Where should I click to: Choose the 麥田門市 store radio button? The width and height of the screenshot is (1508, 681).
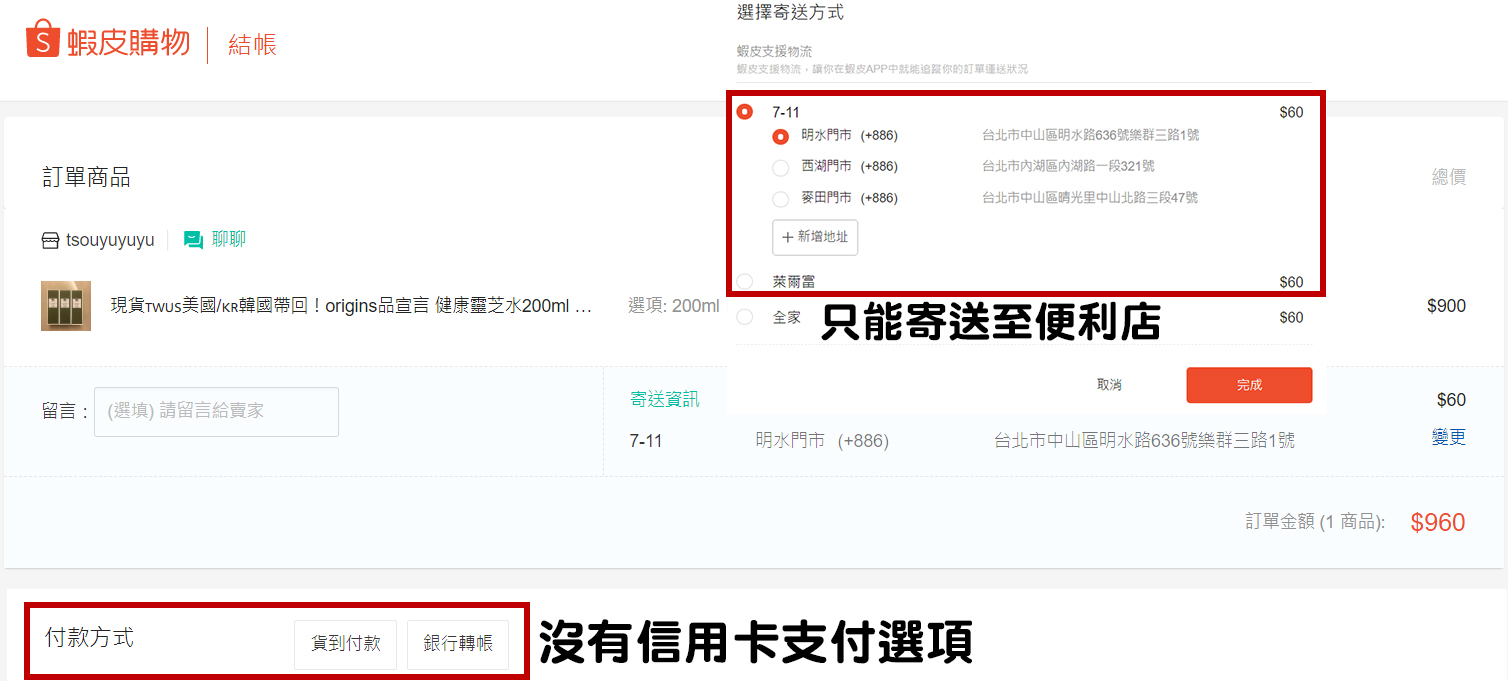(x=781, y=198)
